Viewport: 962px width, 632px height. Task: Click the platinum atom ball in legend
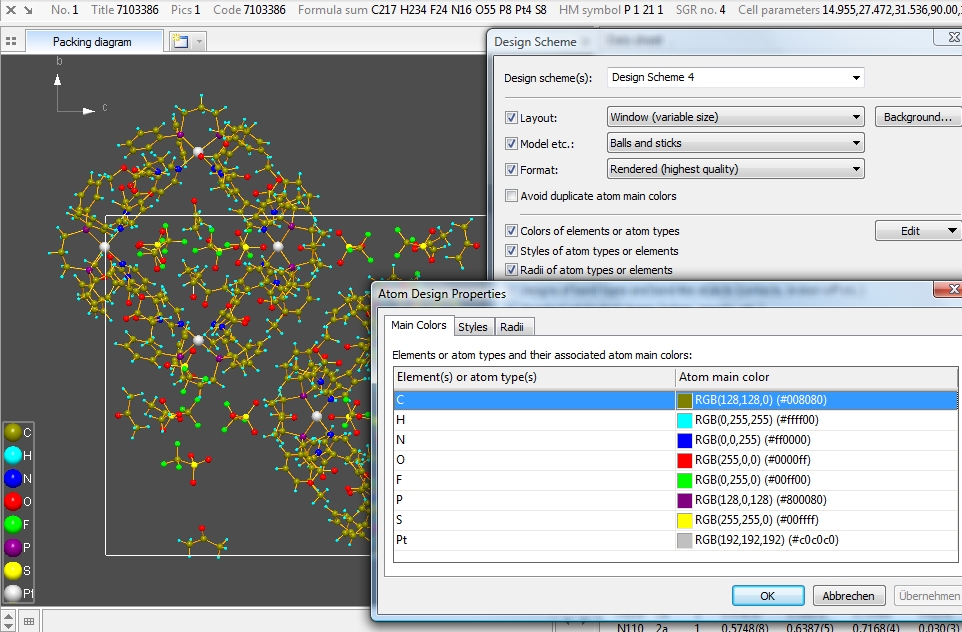click(12, 593)
